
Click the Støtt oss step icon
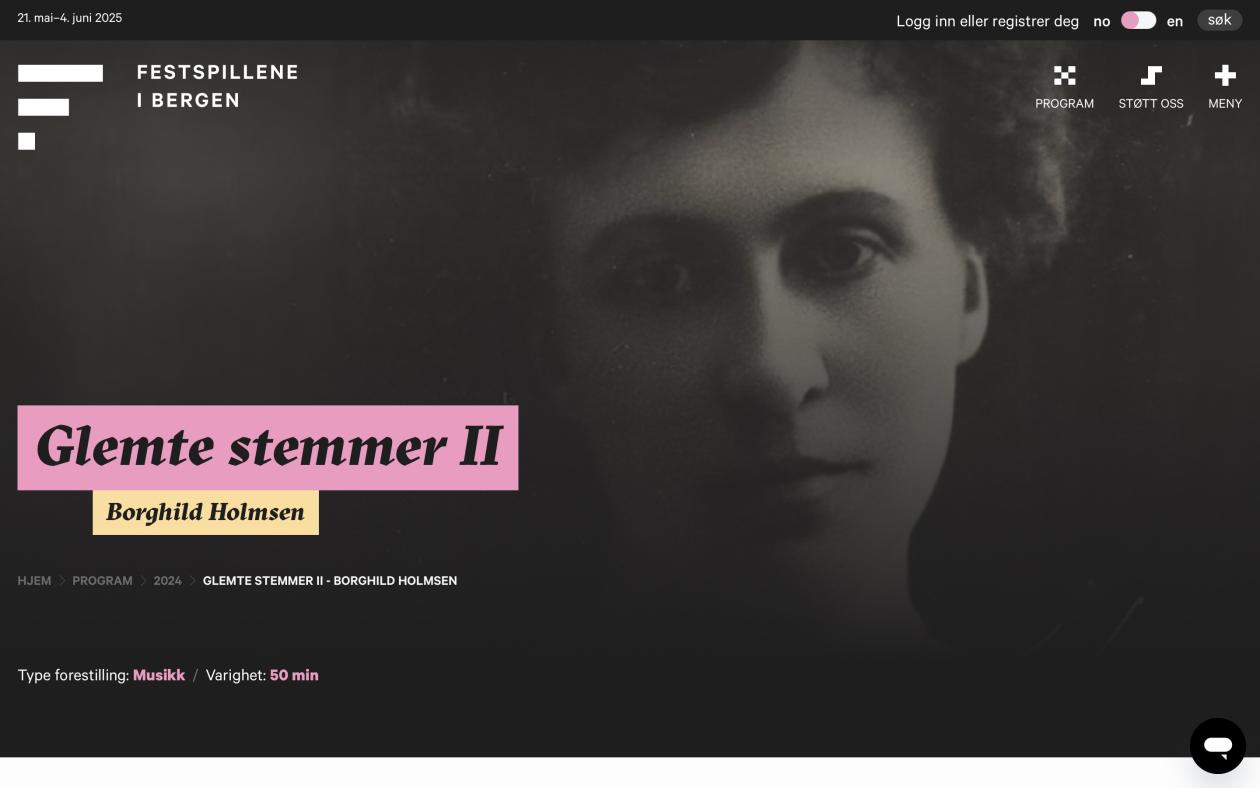pyautogui.click(x=1151, y=76)
